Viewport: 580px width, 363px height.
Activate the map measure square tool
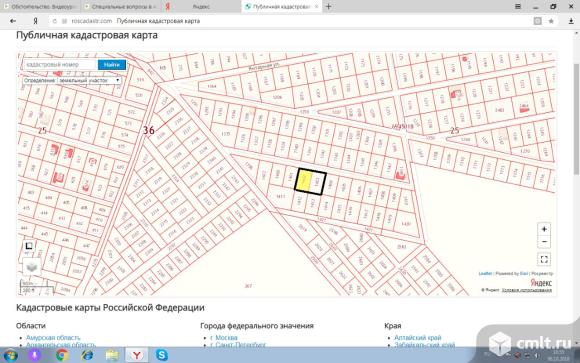(28, 246)
